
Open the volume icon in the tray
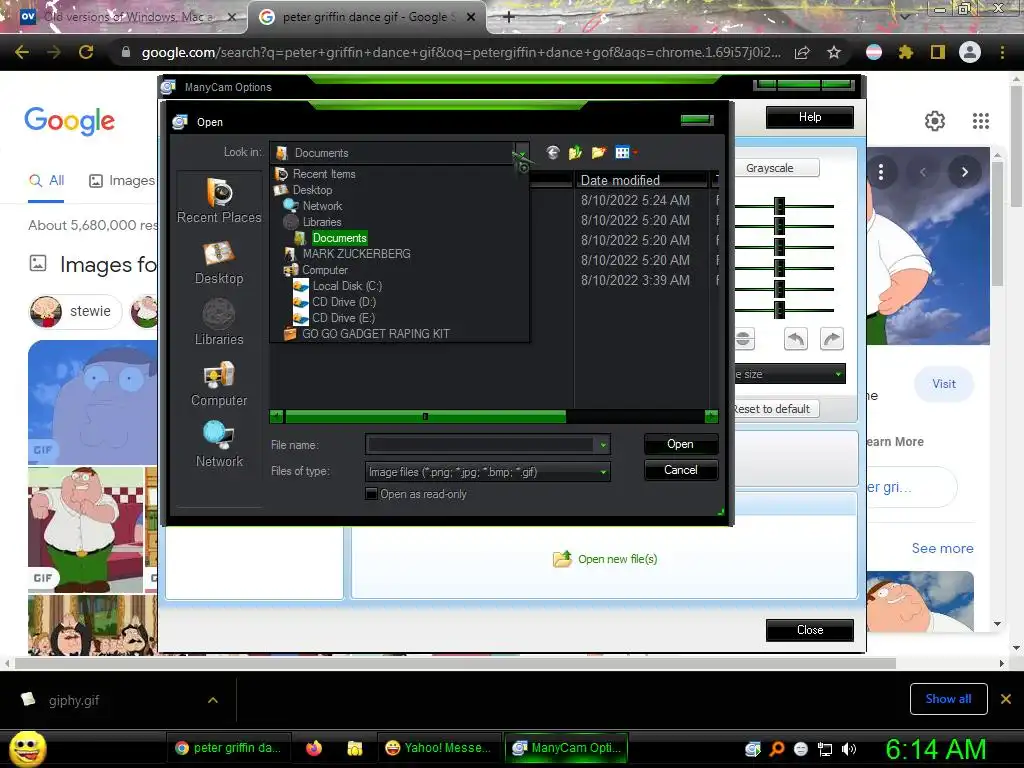[849, 749]
